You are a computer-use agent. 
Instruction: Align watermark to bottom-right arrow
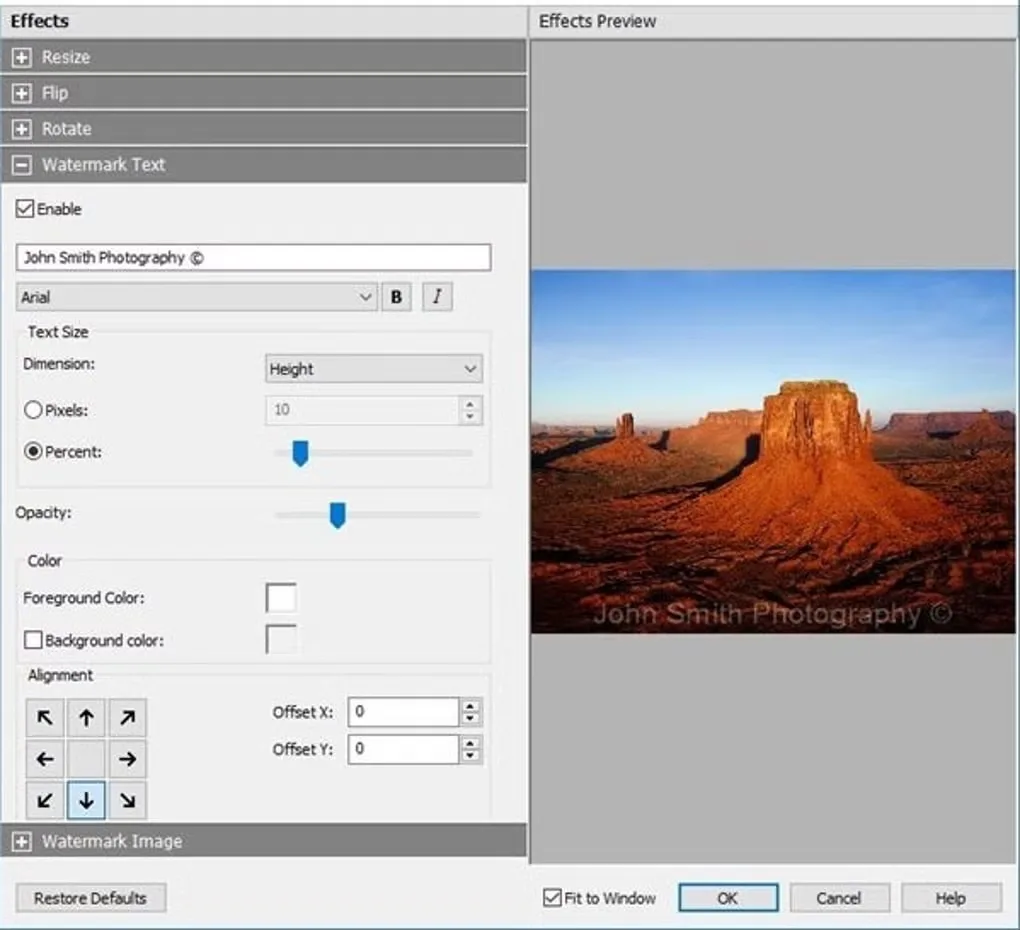128,801
